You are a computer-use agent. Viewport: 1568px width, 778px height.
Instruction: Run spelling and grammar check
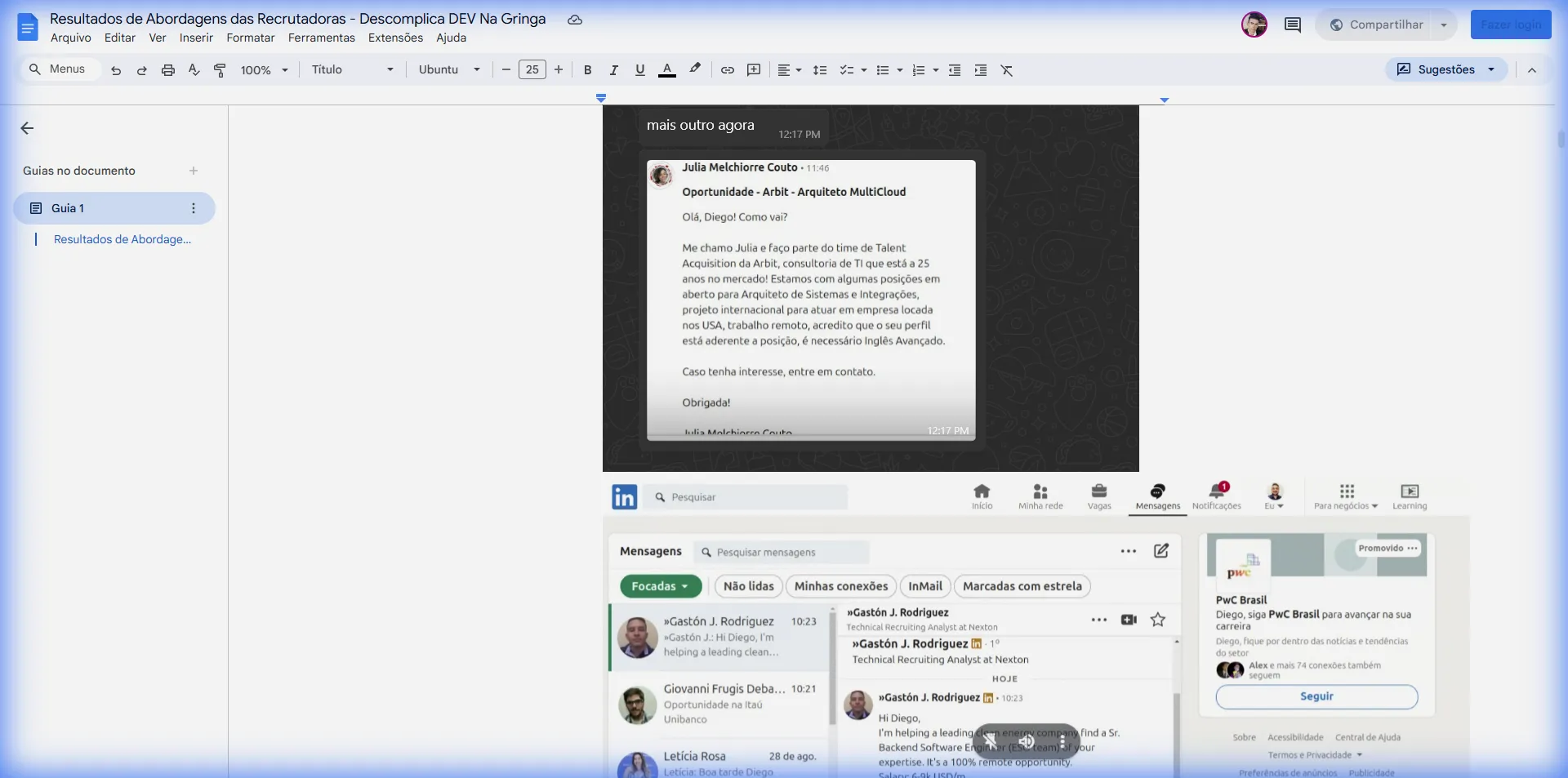click(194, 70)
